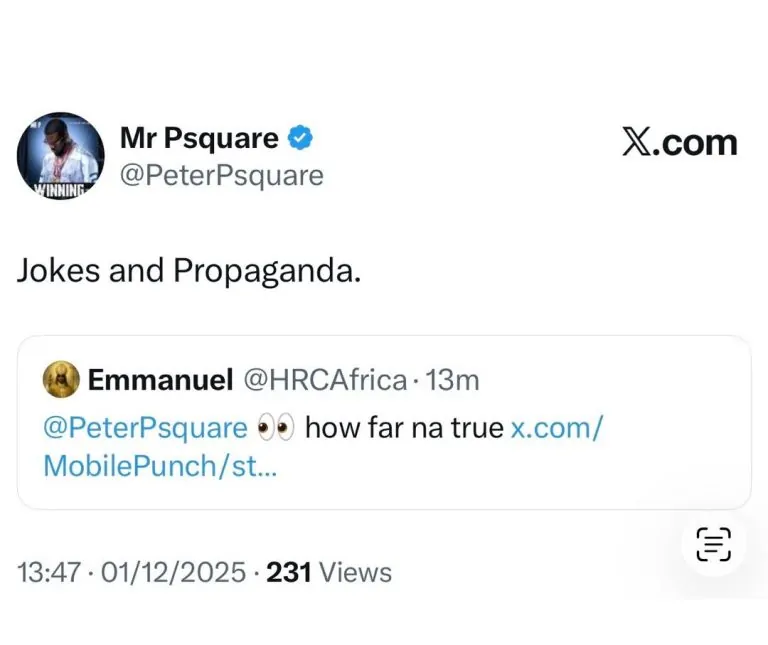
Task: Open Emmanuel's name in the quoted tweet
Action: pos(160,380)
